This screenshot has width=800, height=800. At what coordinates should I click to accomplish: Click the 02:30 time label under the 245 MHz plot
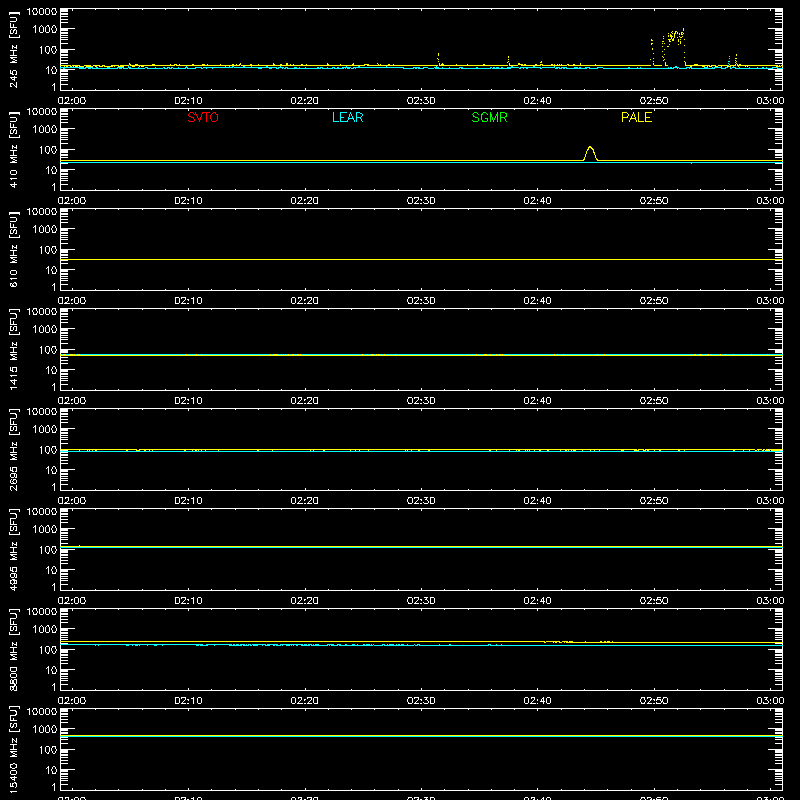click(x=421, y=101)
